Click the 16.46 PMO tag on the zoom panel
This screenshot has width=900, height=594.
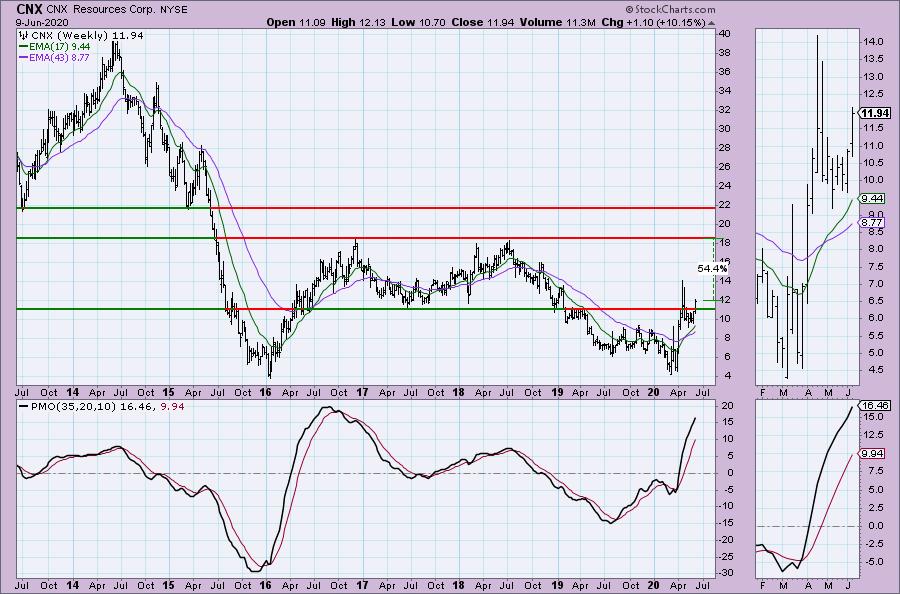point(874,405)
